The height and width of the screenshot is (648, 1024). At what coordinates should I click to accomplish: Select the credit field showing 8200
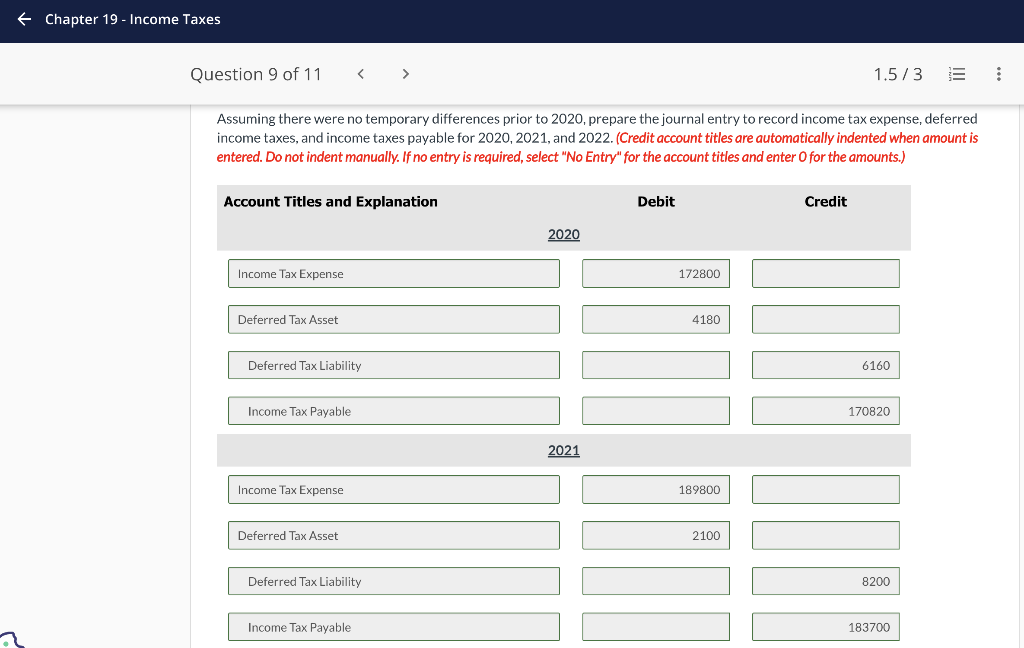click(x=825, y=581)
